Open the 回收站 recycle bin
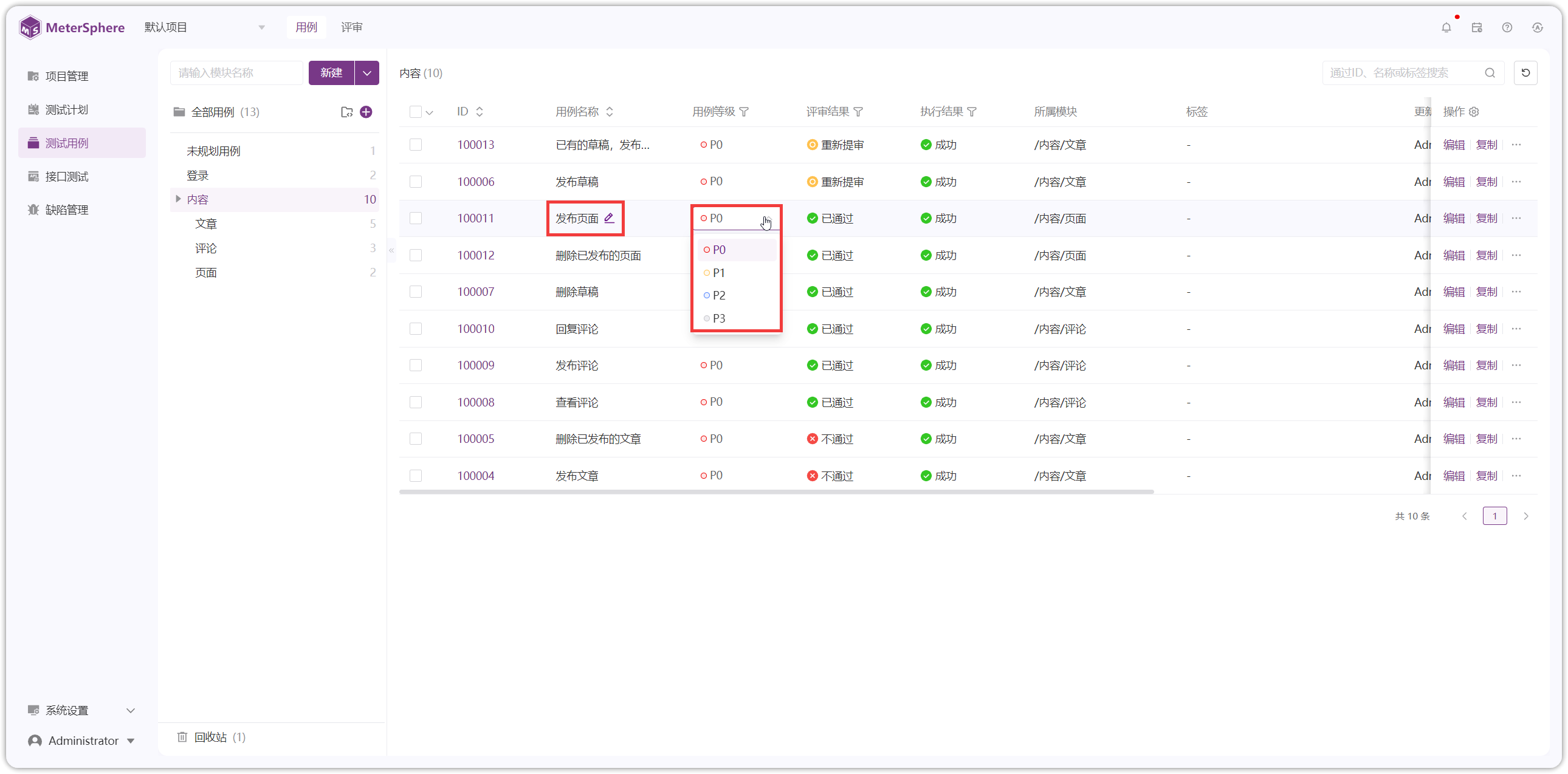Screen dimensions: 1568x774 click(211, 738)
